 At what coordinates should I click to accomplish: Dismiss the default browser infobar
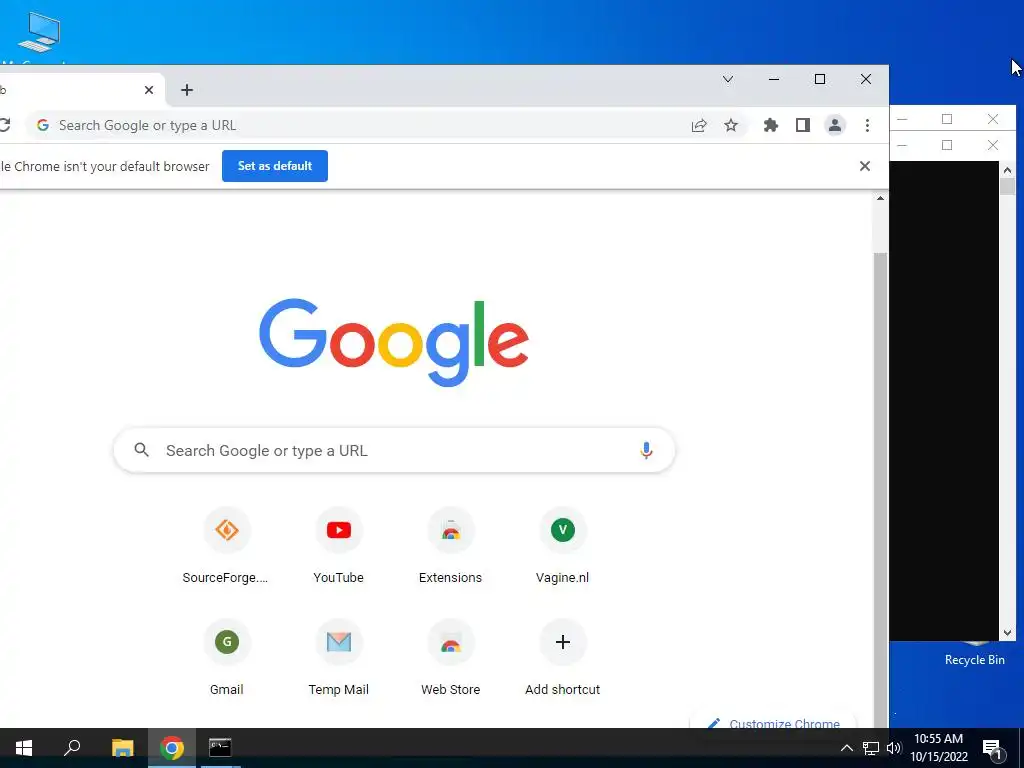865,166
